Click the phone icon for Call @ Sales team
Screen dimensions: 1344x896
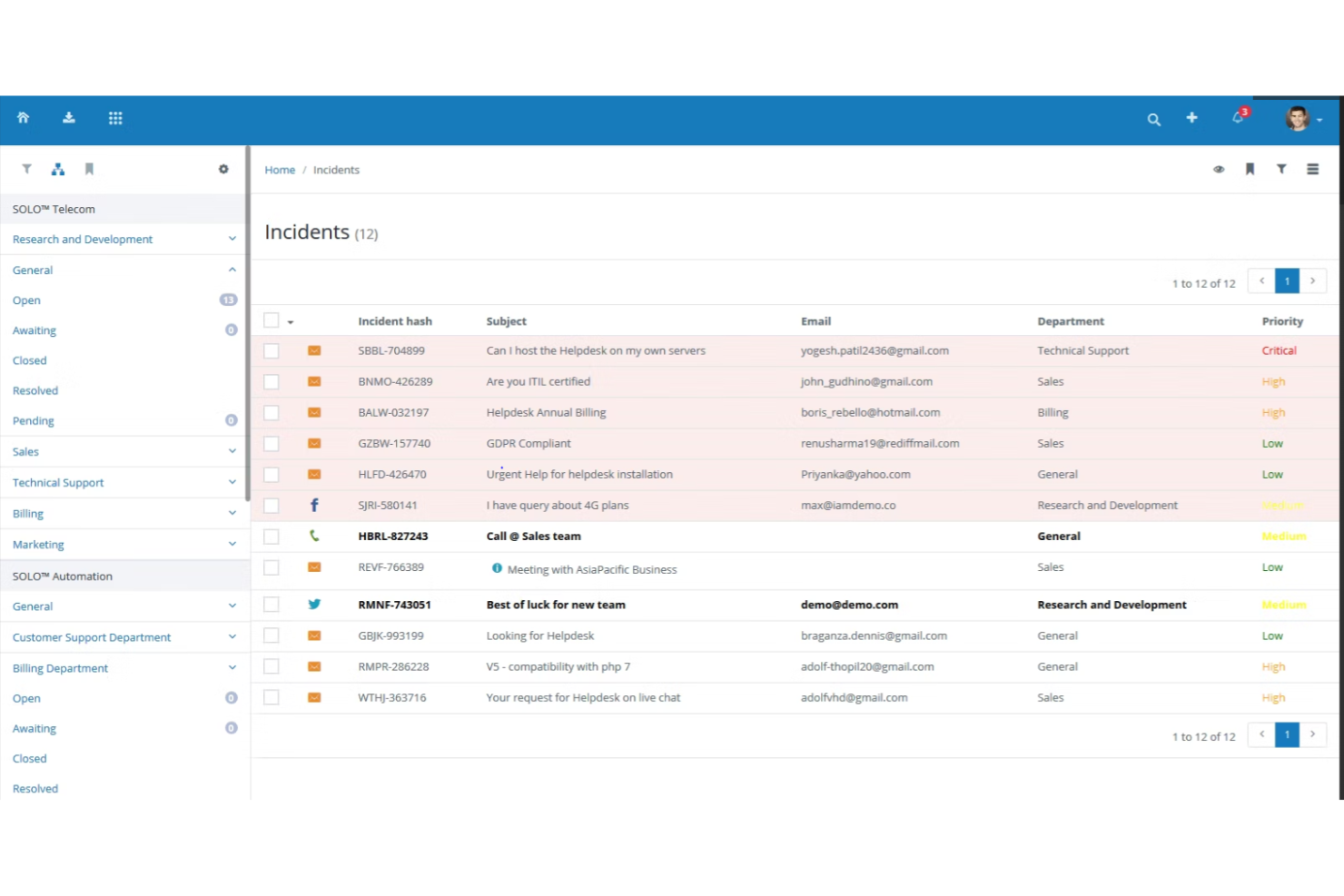(314, 536)
